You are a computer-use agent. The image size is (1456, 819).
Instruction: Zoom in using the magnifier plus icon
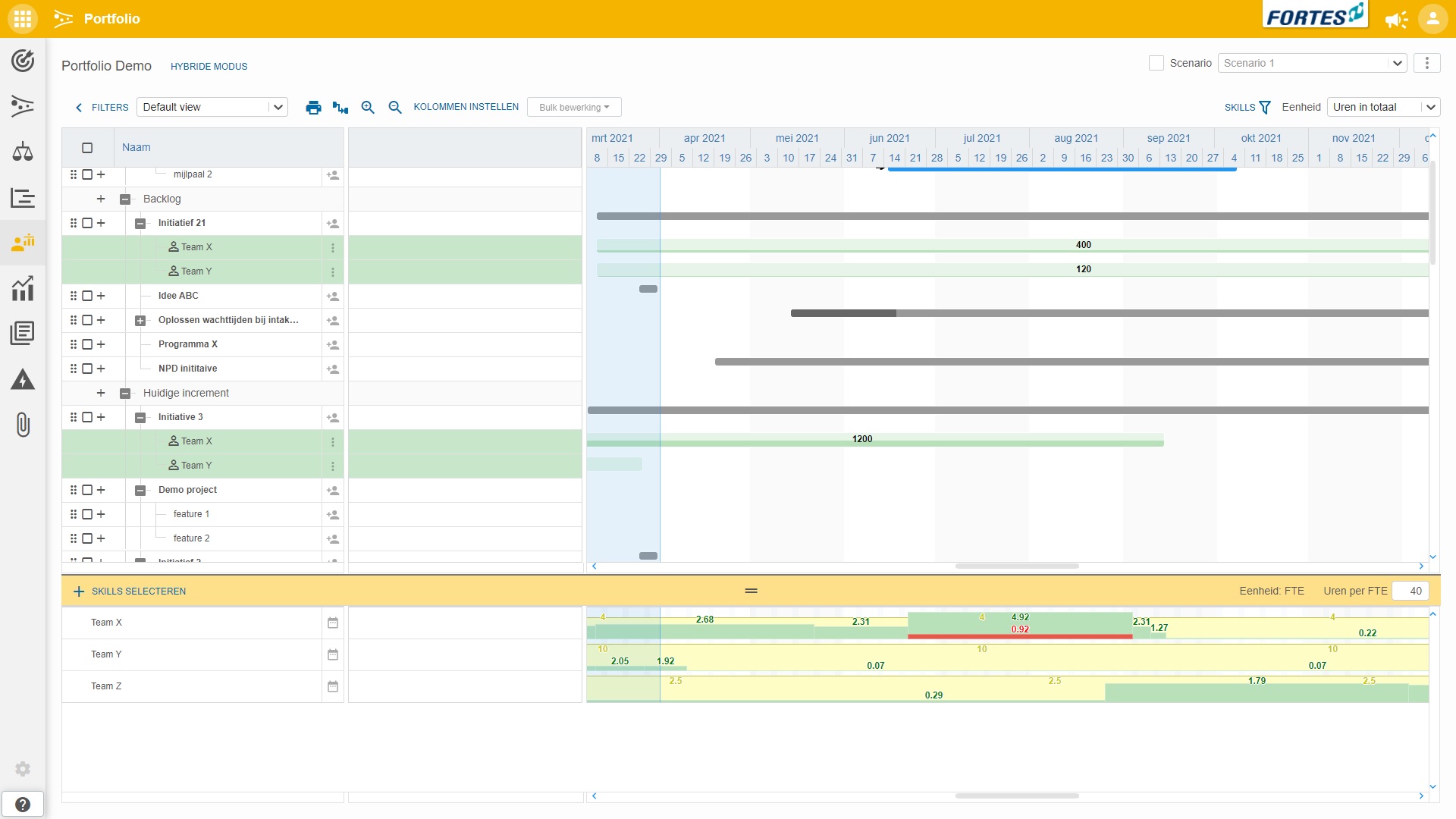click(x=368, y=107)
